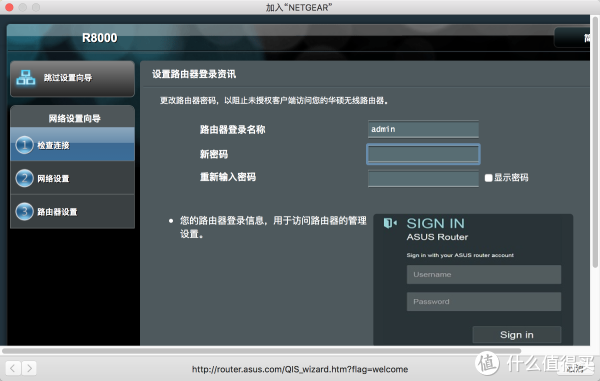Go forward with the right arrow button
600x381 pixels.
coord(29,368)
